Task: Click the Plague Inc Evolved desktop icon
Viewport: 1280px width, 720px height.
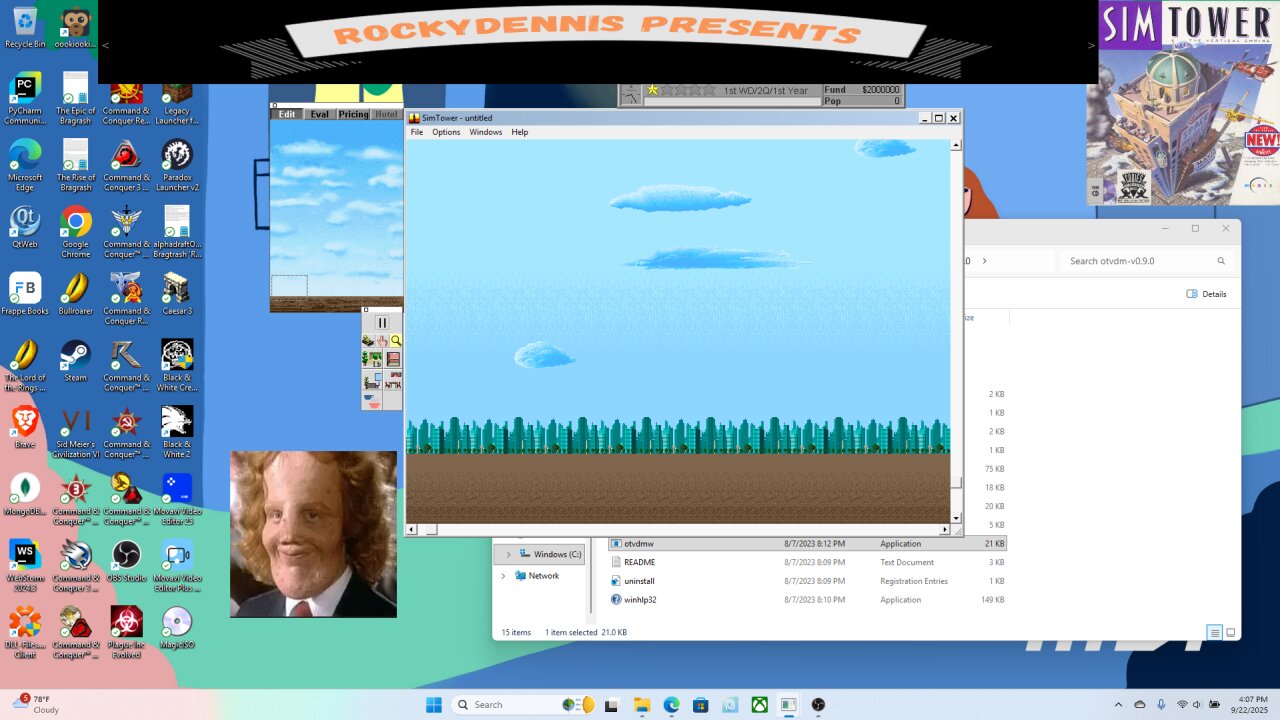Action: [x=126, y=631]
